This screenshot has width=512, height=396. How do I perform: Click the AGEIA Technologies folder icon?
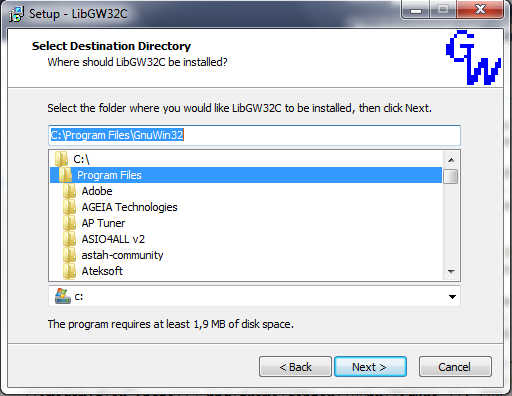70,207
